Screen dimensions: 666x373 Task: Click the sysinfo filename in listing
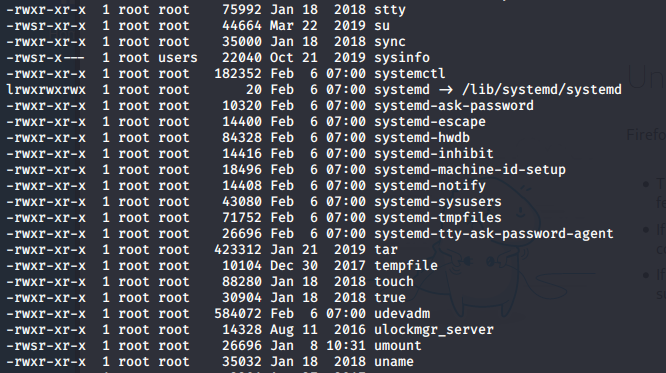coord(402,58)
